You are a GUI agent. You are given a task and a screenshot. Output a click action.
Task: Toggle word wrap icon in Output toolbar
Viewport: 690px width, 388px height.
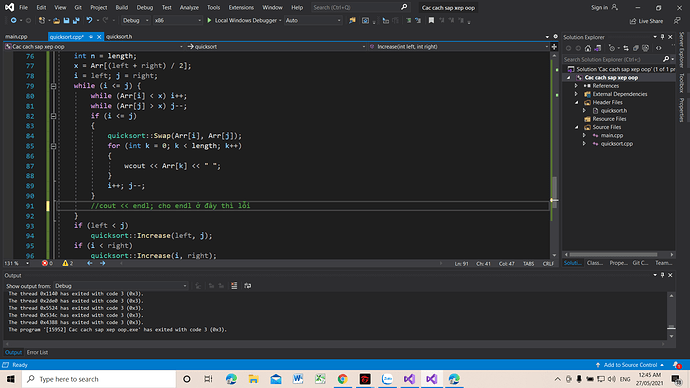pos(248,286)
